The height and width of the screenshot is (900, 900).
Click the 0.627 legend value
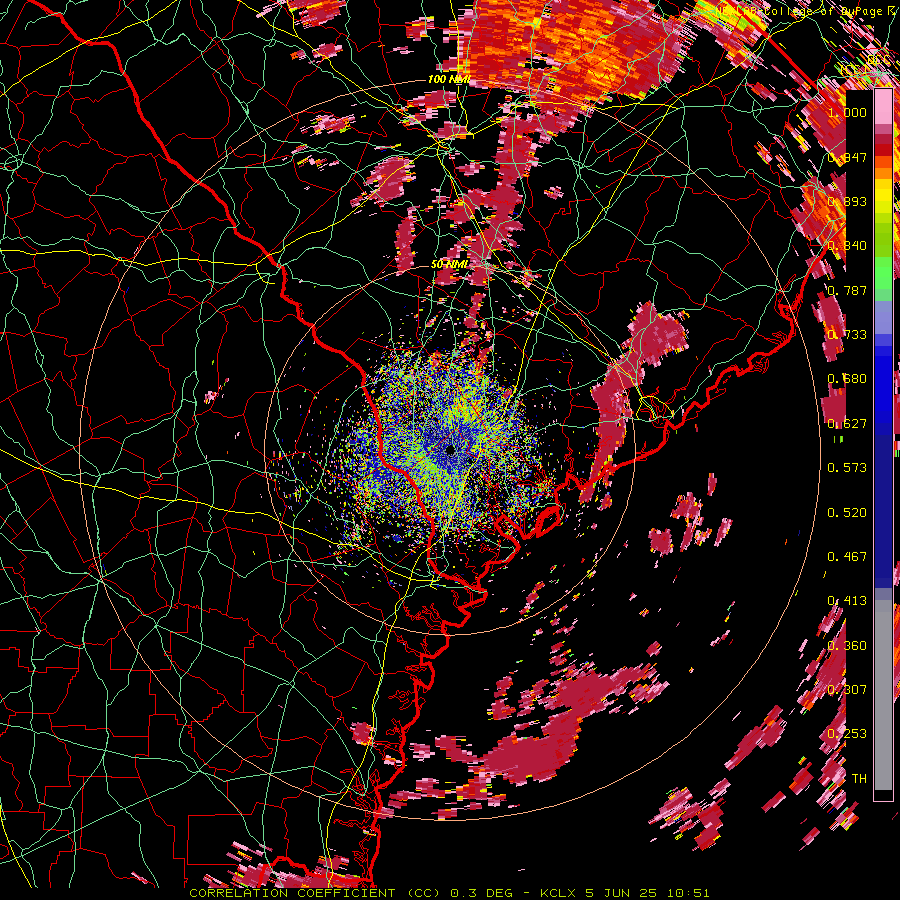coord(847,423)
